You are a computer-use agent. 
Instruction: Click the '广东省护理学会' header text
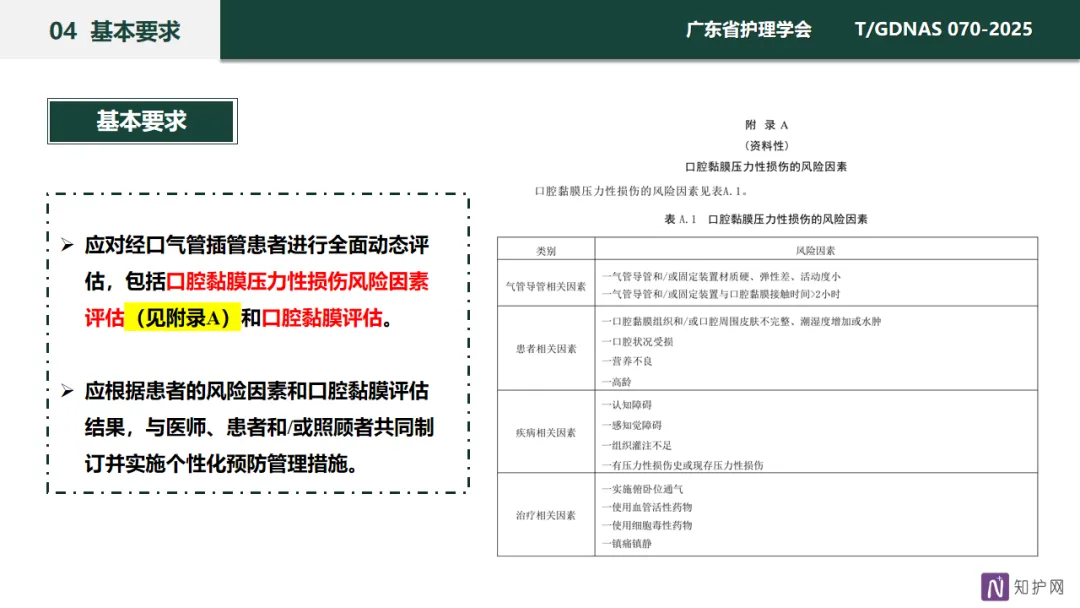pyautogui.click(x=749, y=30)
